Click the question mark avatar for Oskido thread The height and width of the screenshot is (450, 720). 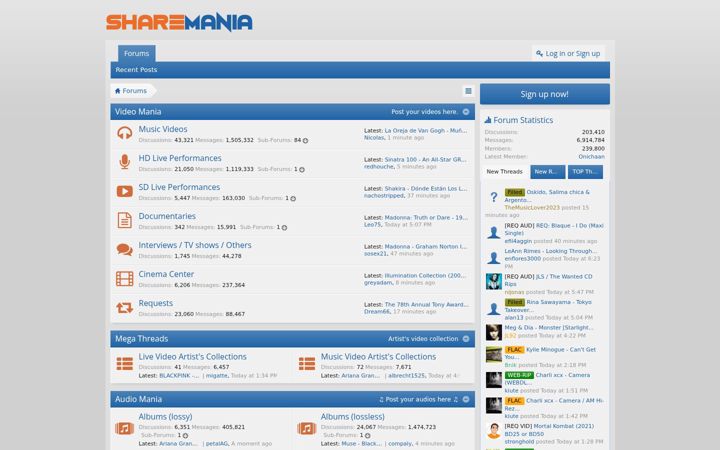click(494, 197)
